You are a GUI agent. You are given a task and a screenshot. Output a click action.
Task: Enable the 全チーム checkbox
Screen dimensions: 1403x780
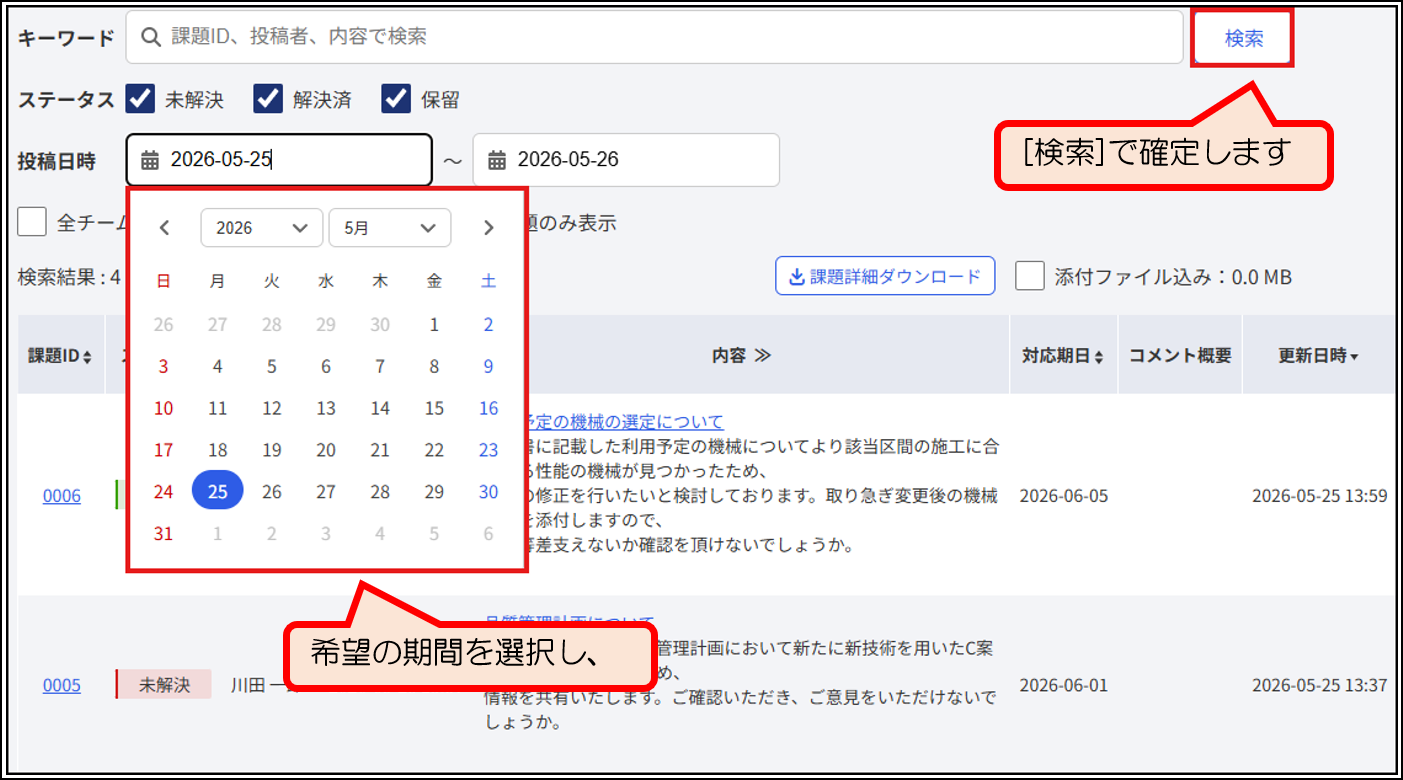point(32,222)
